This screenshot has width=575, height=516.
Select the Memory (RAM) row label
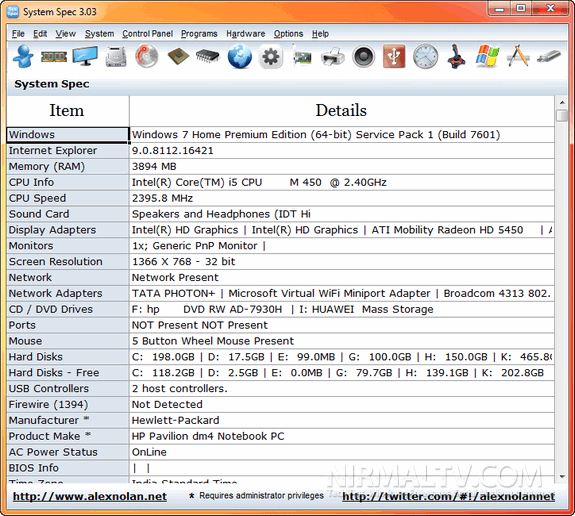(67, 166)
